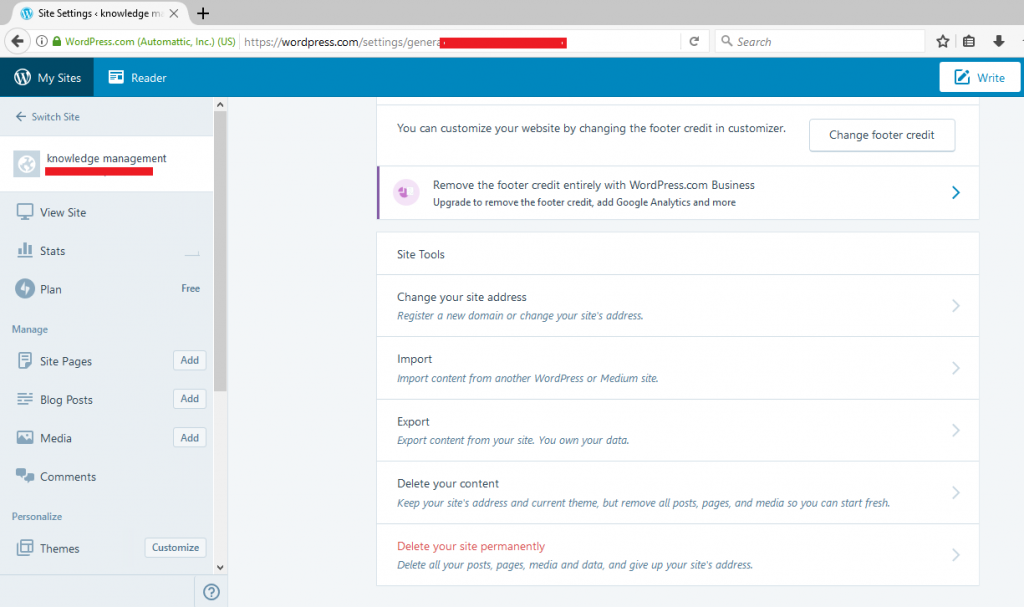The height and width of the screenshot is (607, 1024).
Task: Open the browser bookmarks list icon
Action: point(969,41)
